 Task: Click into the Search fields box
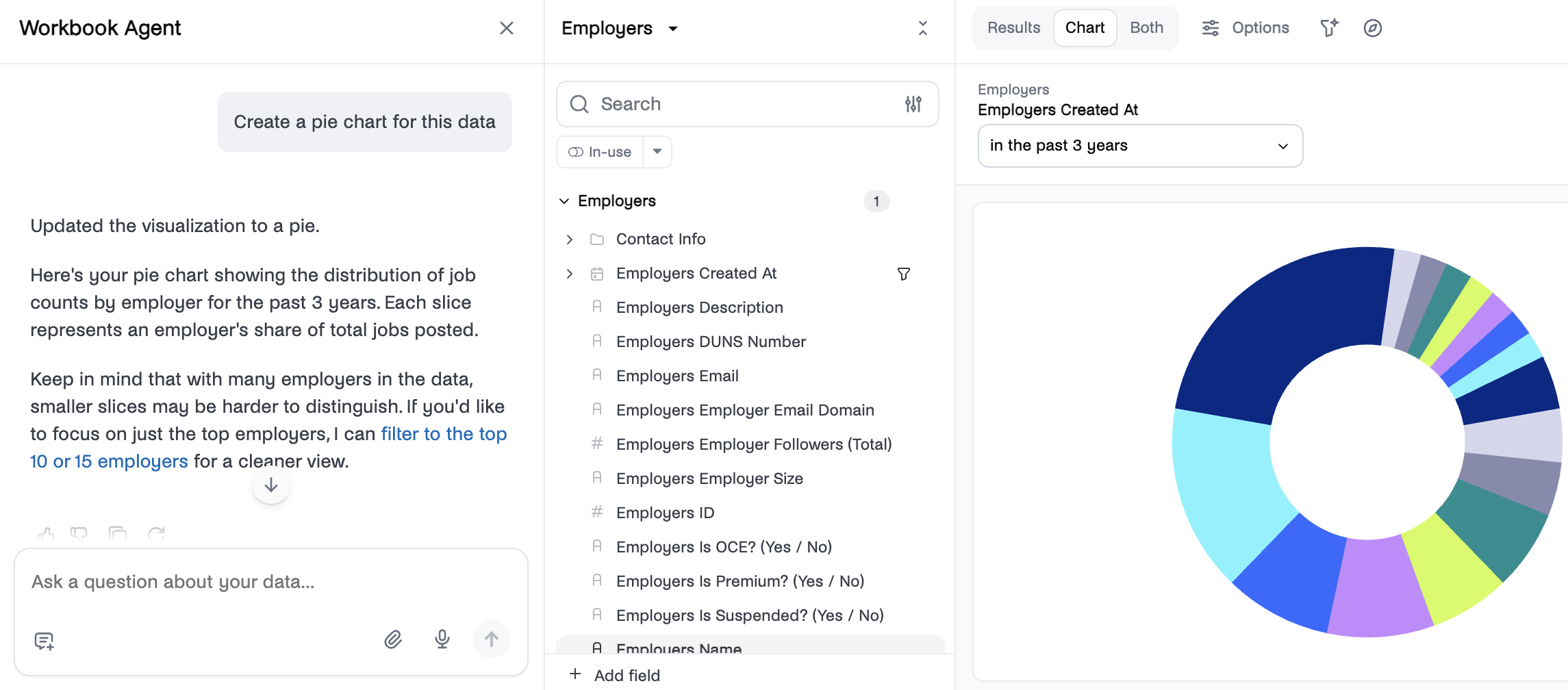(746, 104)
